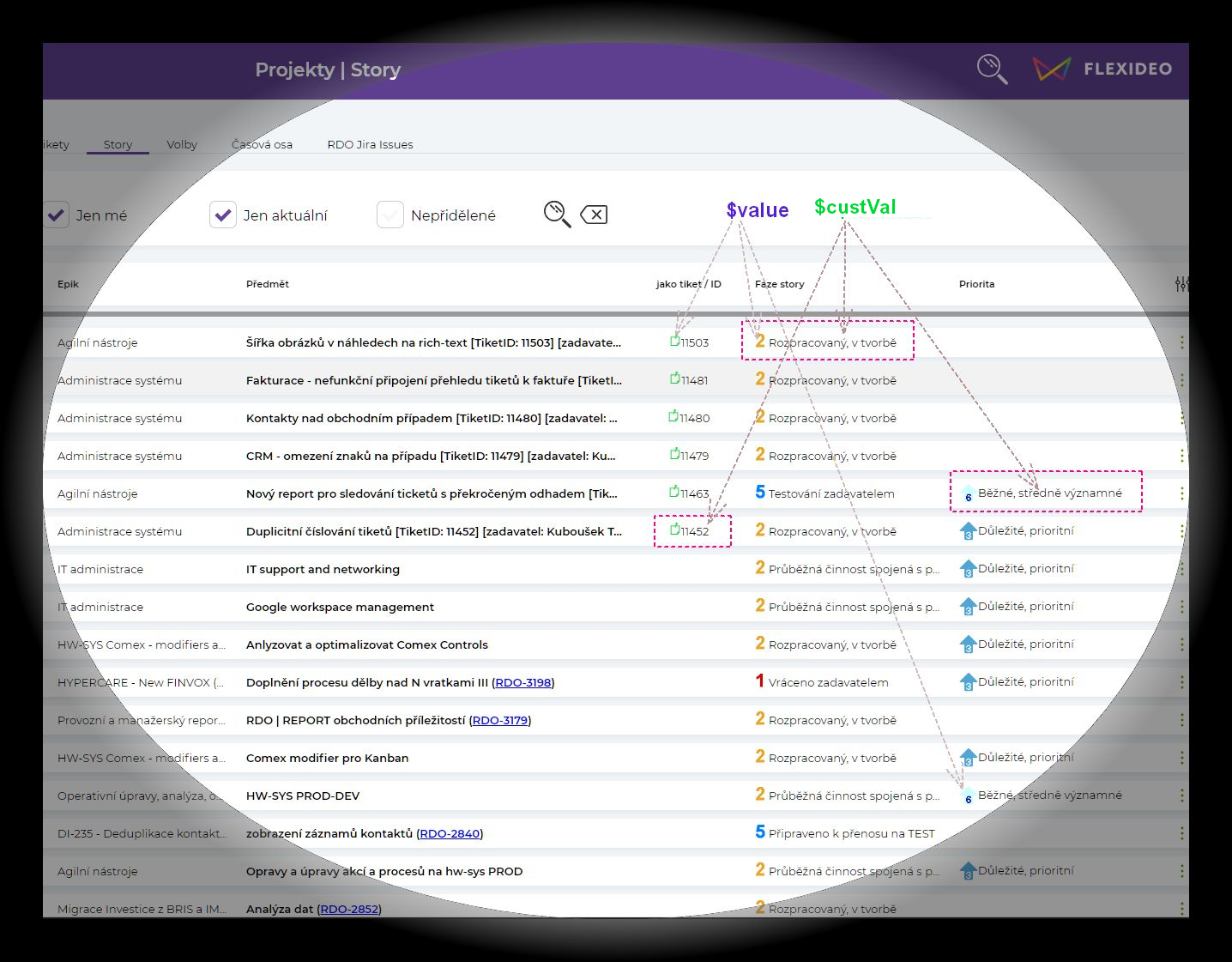Click priority arrow icon in IT support row
Image resolution: width=1232 pixels, height=962 pixels.
[x=968, y=568]
